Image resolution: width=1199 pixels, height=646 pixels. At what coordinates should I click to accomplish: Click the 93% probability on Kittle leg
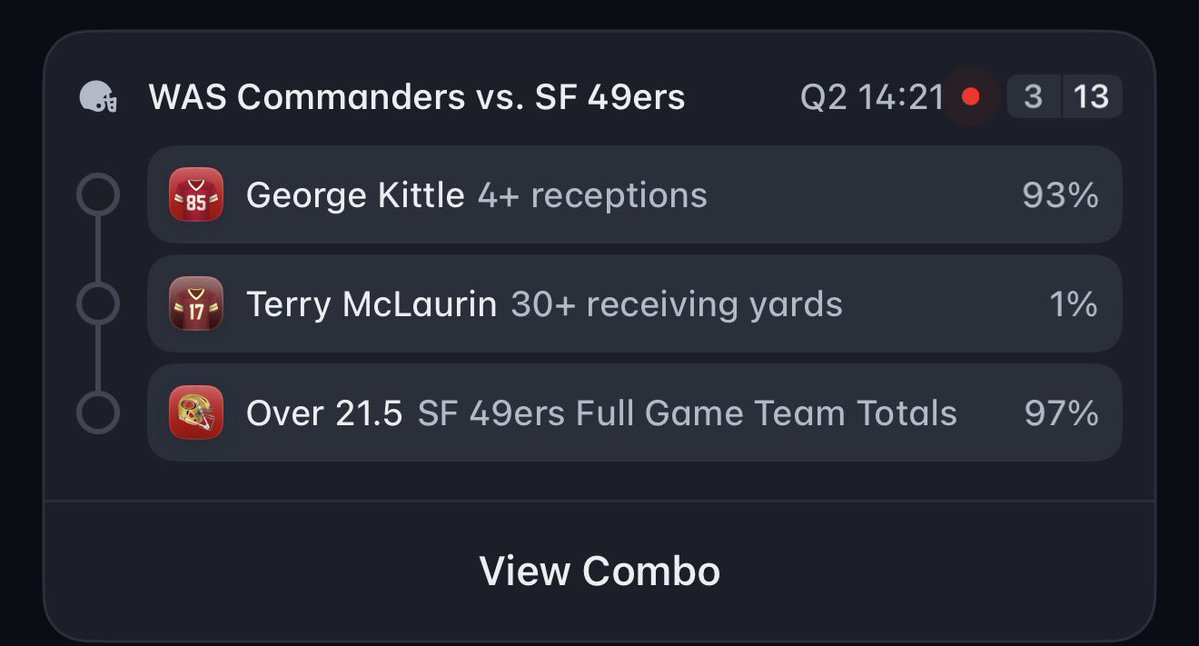point(1061,195)
